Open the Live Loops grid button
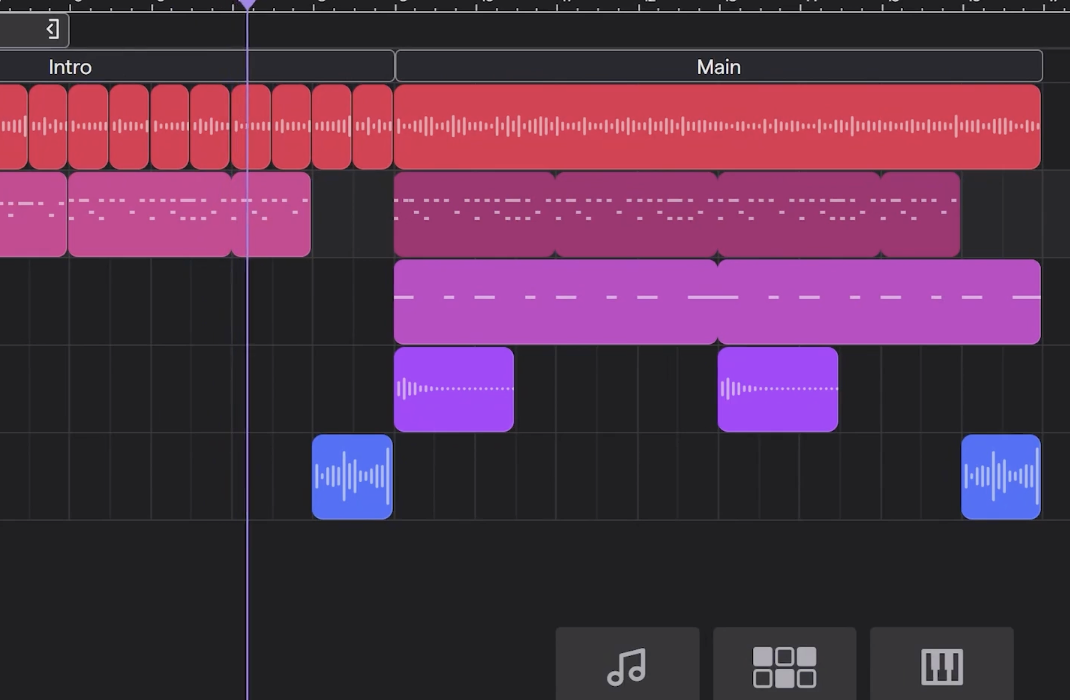The width and height of the screenshot is (1070, 700). tap(785, 665)
